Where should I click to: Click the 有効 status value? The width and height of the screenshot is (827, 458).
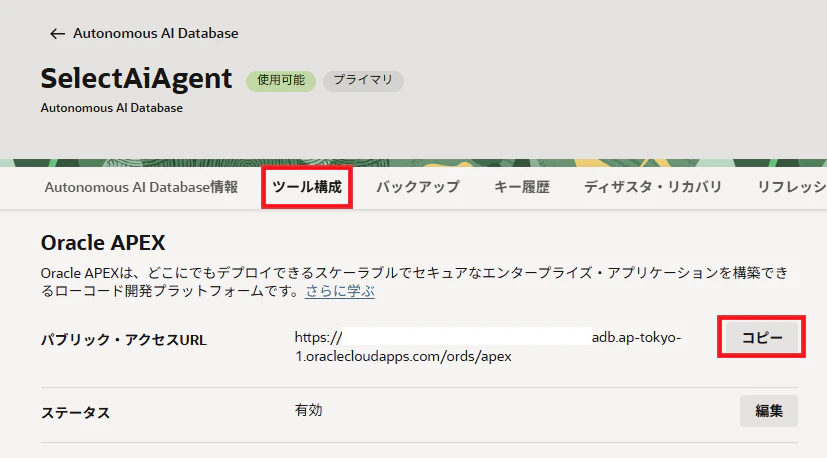[309, 411]
